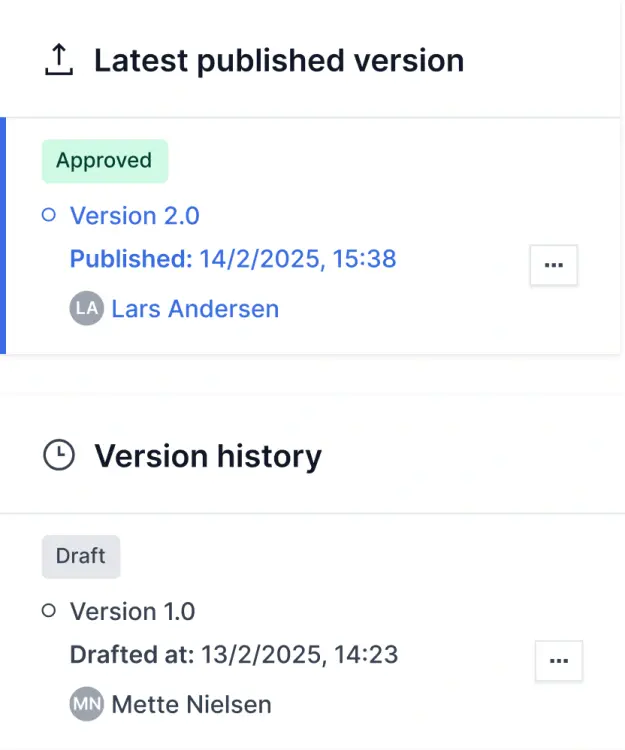Image resolution: width=625 pixels, height=750 pixels.
Task: Click the Approved status badge
Action: (104, 161)
